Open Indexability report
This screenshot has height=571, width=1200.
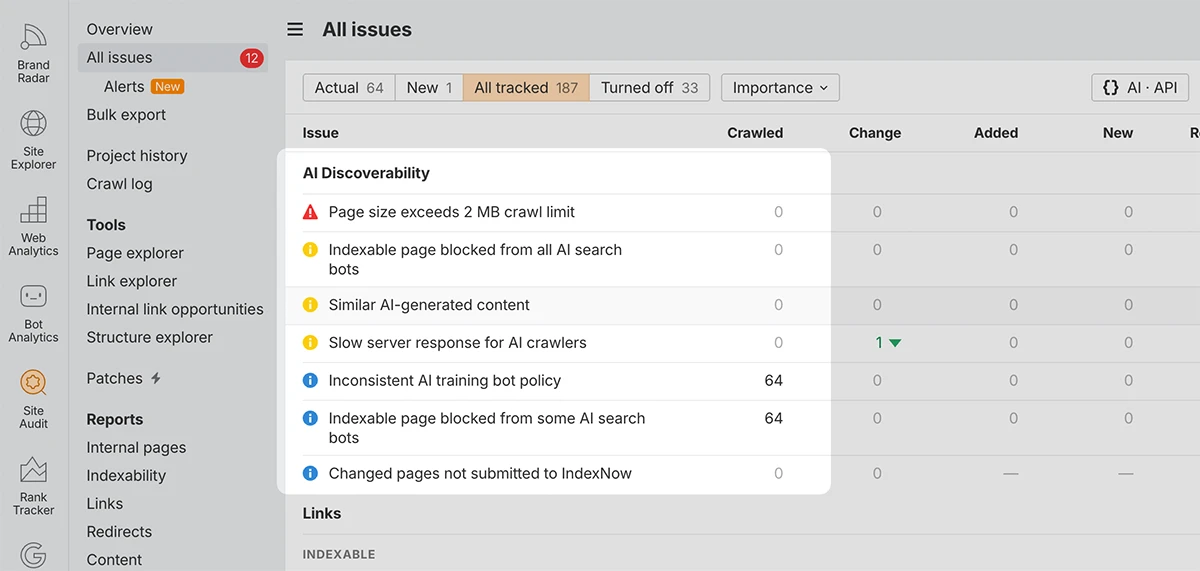(x=126, y=476)
